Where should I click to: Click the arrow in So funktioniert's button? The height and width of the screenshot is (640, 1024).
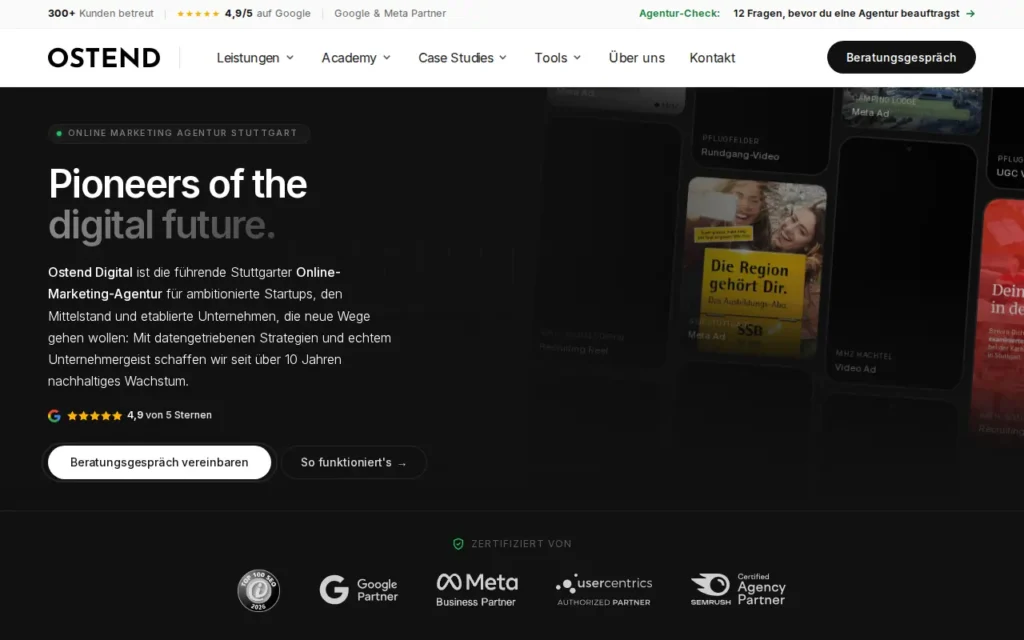402,463
